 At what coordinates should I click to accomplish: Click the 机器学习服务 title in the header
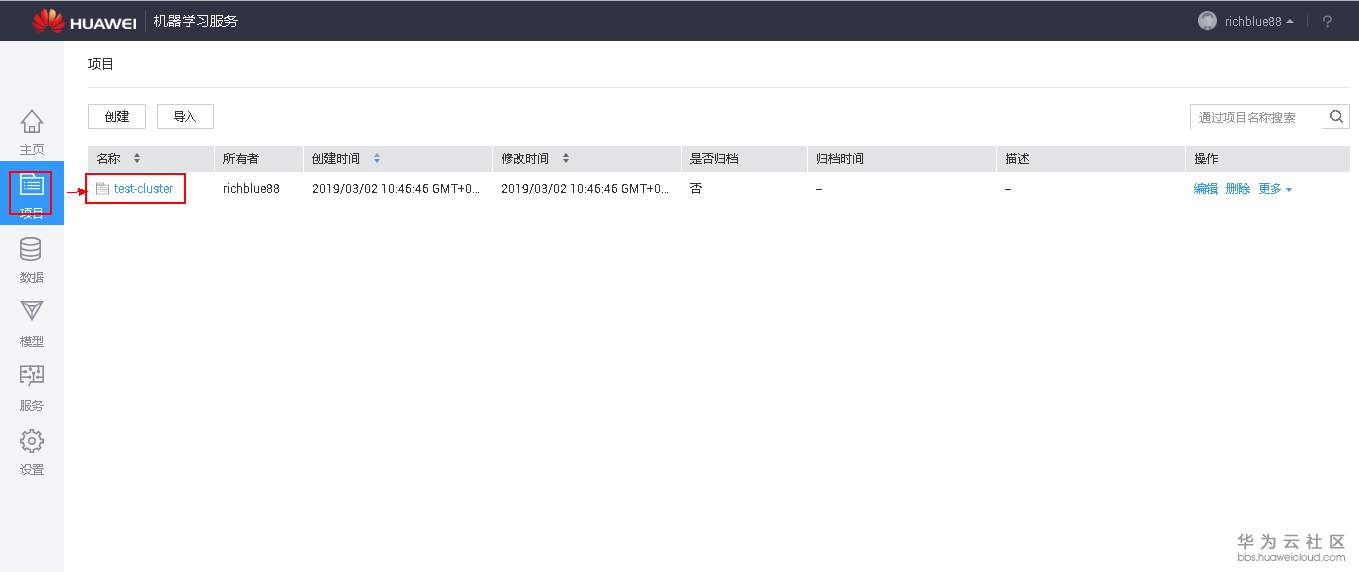pyautogui.click(x=196, y=21)
